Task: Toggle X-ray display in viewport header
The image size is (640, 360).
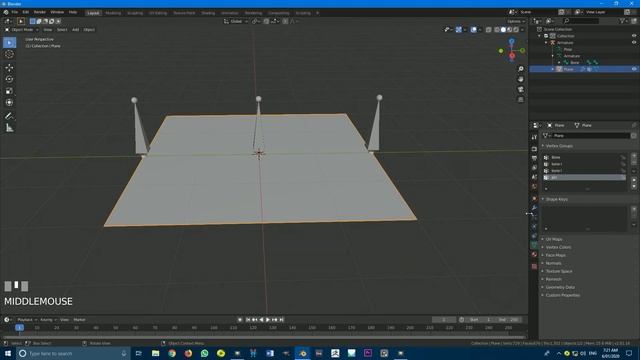Action: pos(489,30)
